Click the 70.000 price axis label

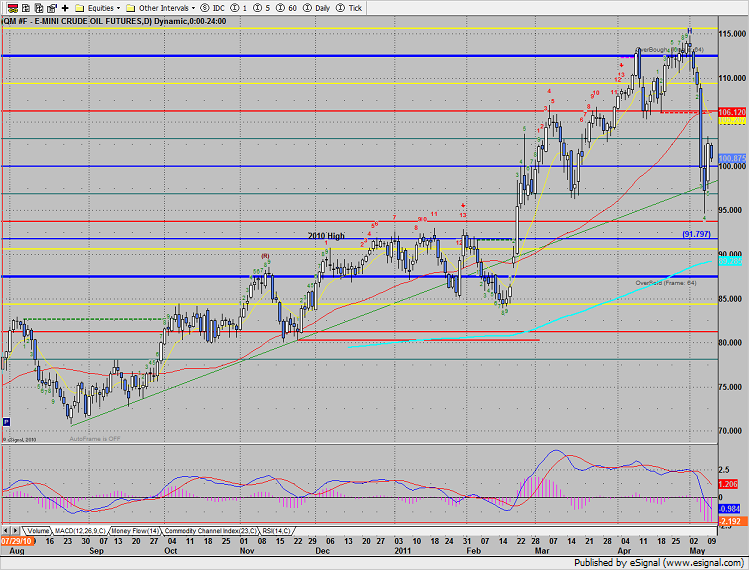[x=731, y=431]
